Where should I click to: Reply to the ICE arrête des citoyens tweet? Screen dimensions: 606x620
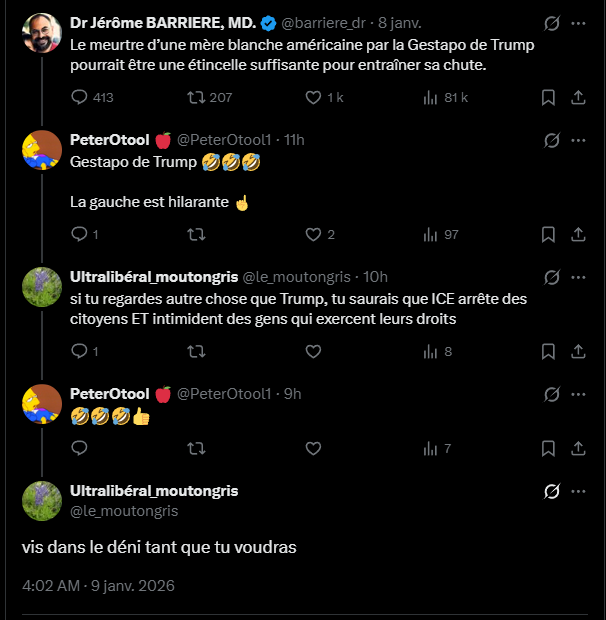click(84, 351)
